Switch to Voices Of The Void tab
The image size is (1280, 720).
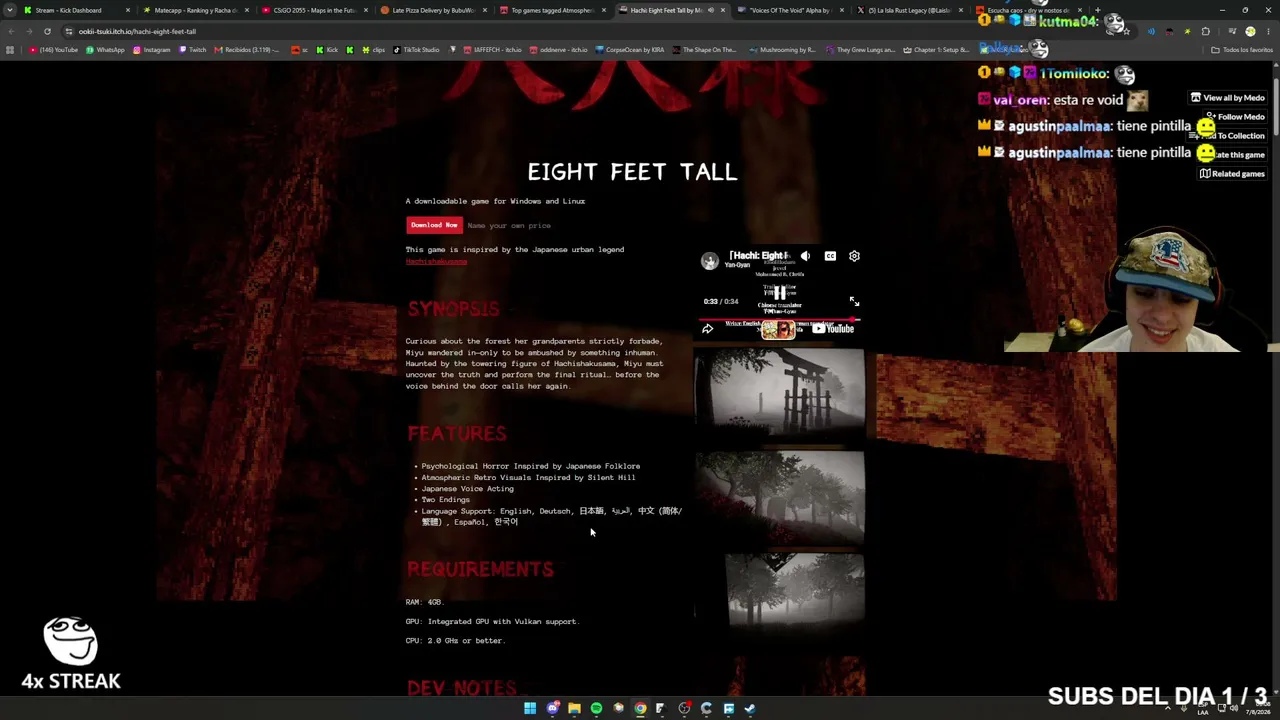click(x=785, y=10)
